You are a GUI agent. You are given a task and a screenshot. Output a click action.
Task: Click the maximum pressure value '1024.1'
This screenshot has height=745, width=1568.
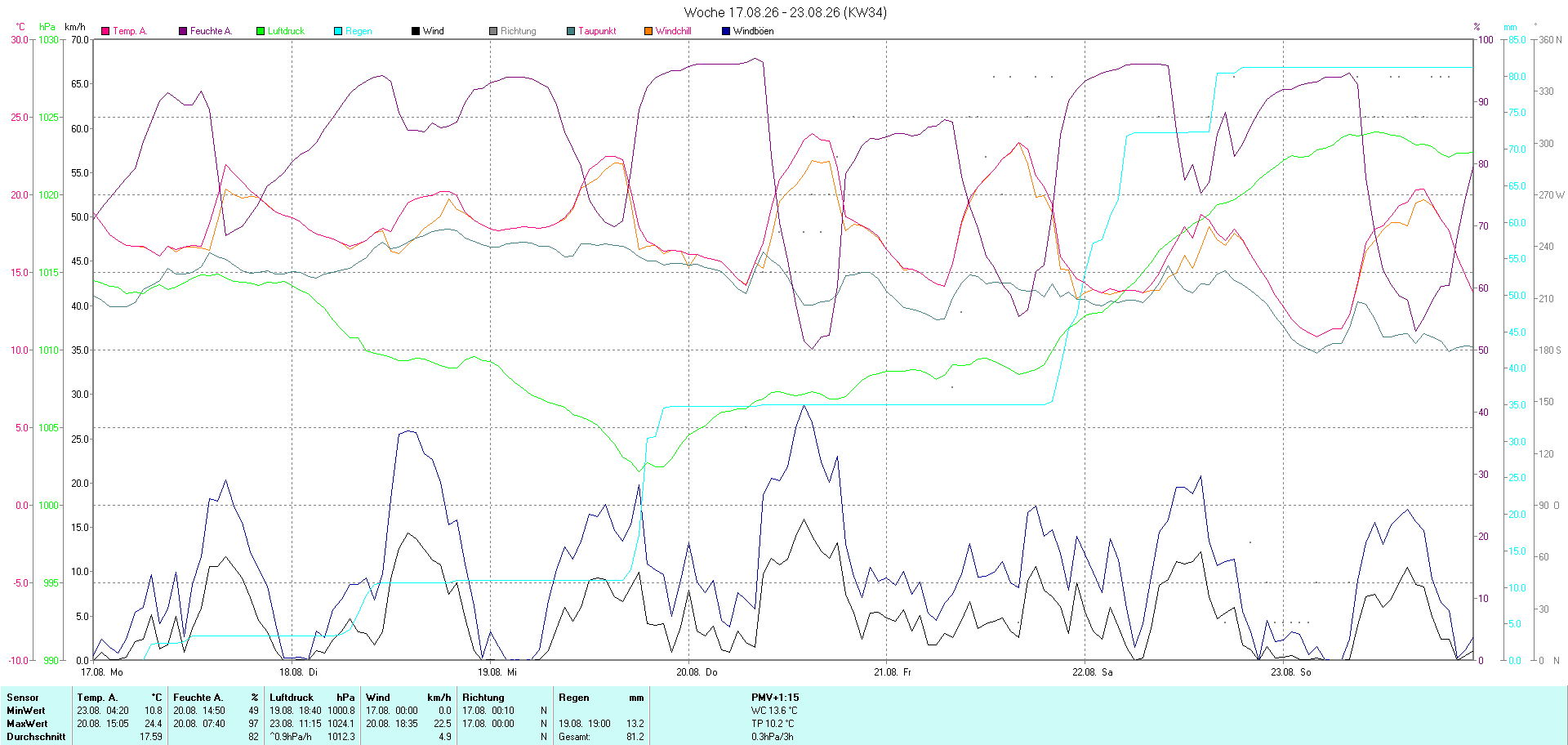point(341,724)
